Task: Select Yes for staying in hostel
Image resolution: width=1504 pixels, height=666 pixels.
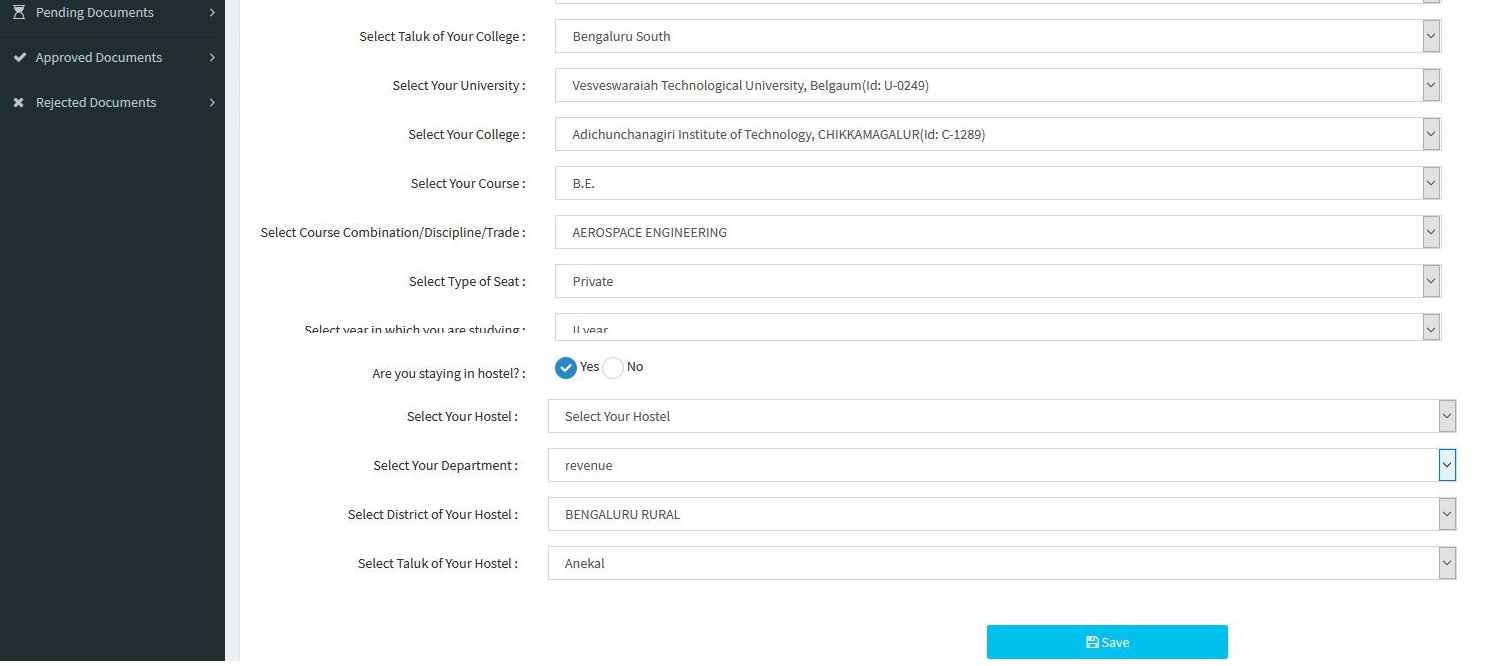Action: coord(566,367)
